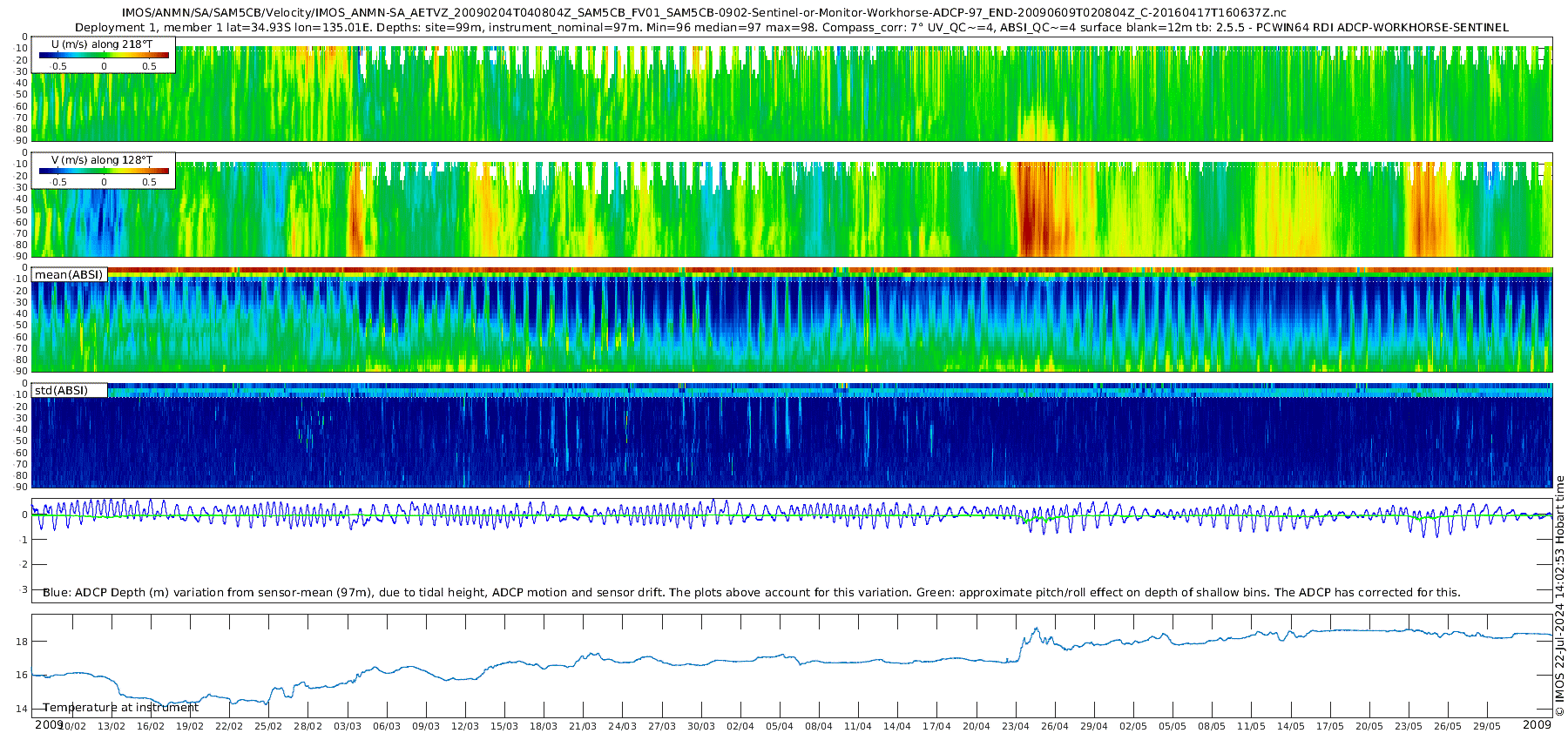The image size is (1568, 740).
Task: Click the NetCDF file path title text
Action: 704,13
